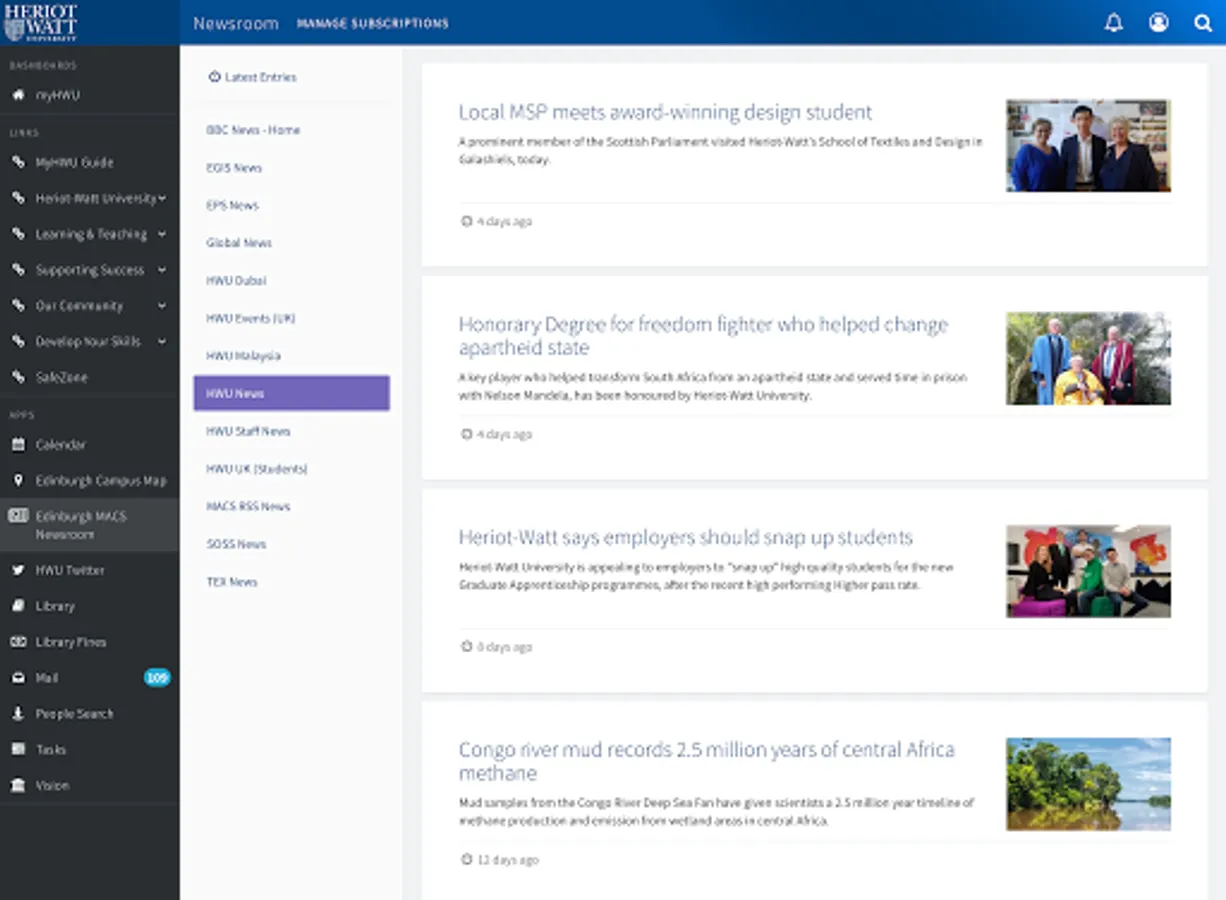Click the book icon beside Library

coord(18,606)
